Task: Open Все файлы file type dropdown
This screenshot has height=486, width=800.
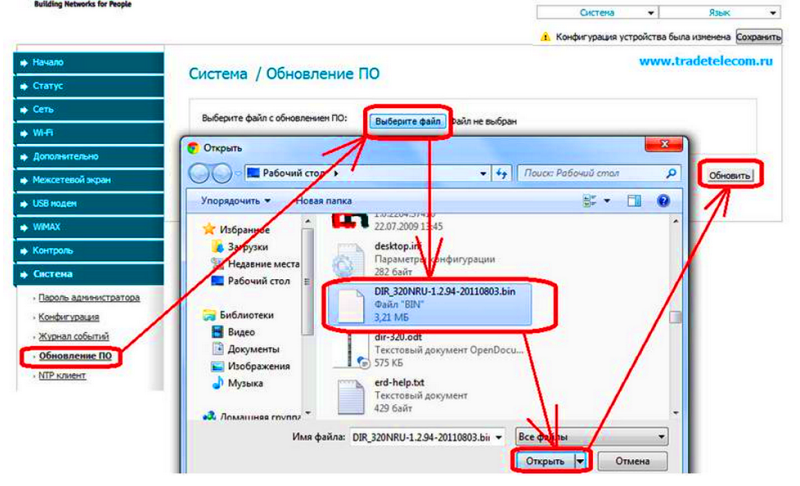Action: click(591, 437)
